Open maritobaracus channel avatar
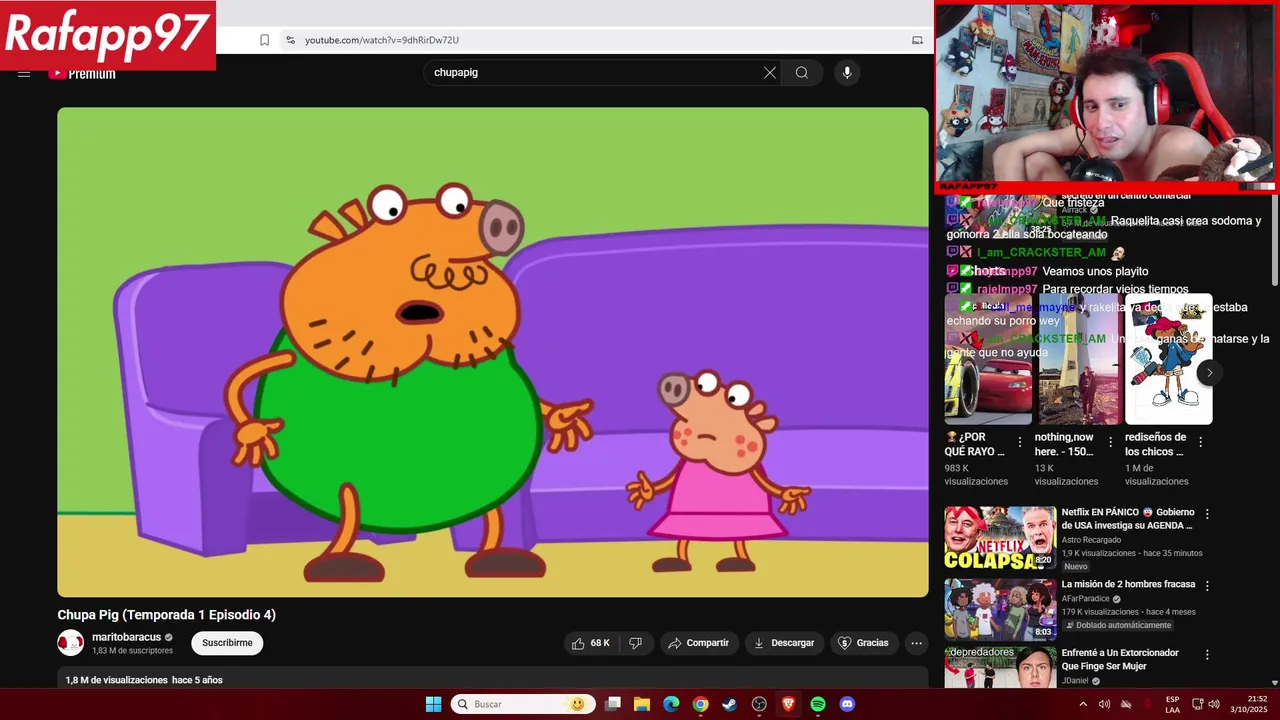Screen dimensions: 1280x720 pos(70,643)
